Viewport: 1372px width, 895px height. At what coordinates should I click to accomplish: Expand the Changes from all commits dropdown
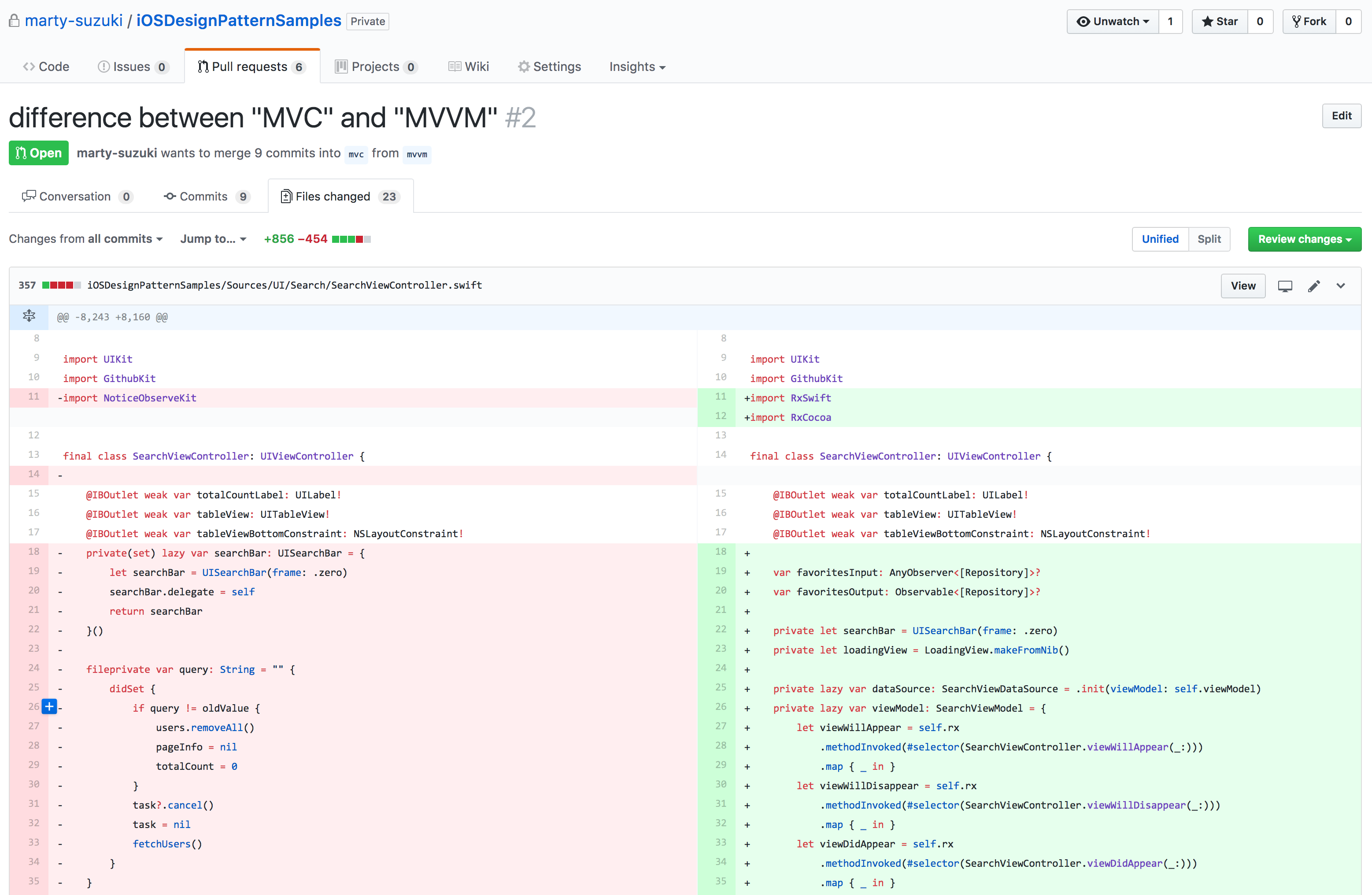[86, 239]
